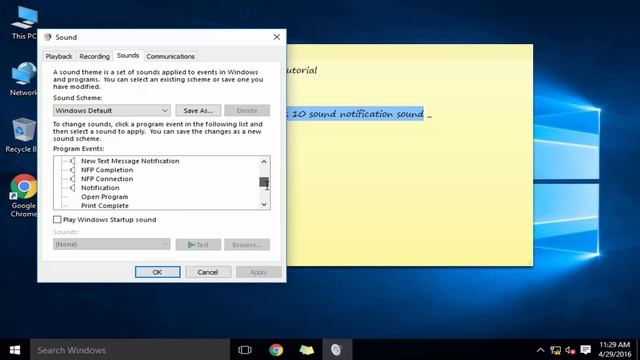Switch to the Communications tab

pyautogui.click(x=171, y=56)
